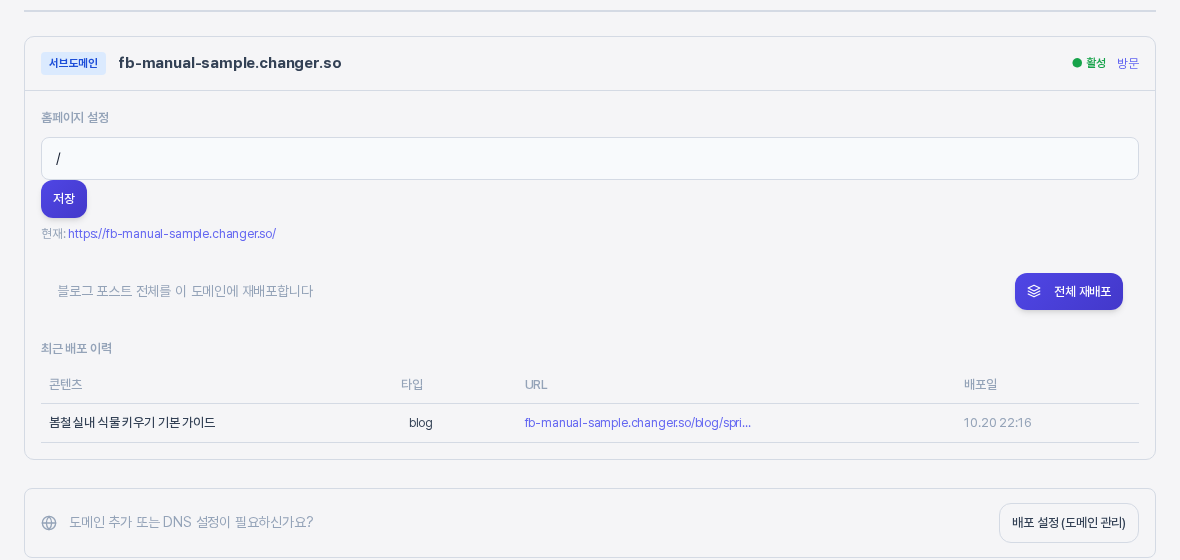Open current URL https://fb-manual-sample.changer.so/
The width and height of the screenshot is (1180, 560).
coord(172,233)
